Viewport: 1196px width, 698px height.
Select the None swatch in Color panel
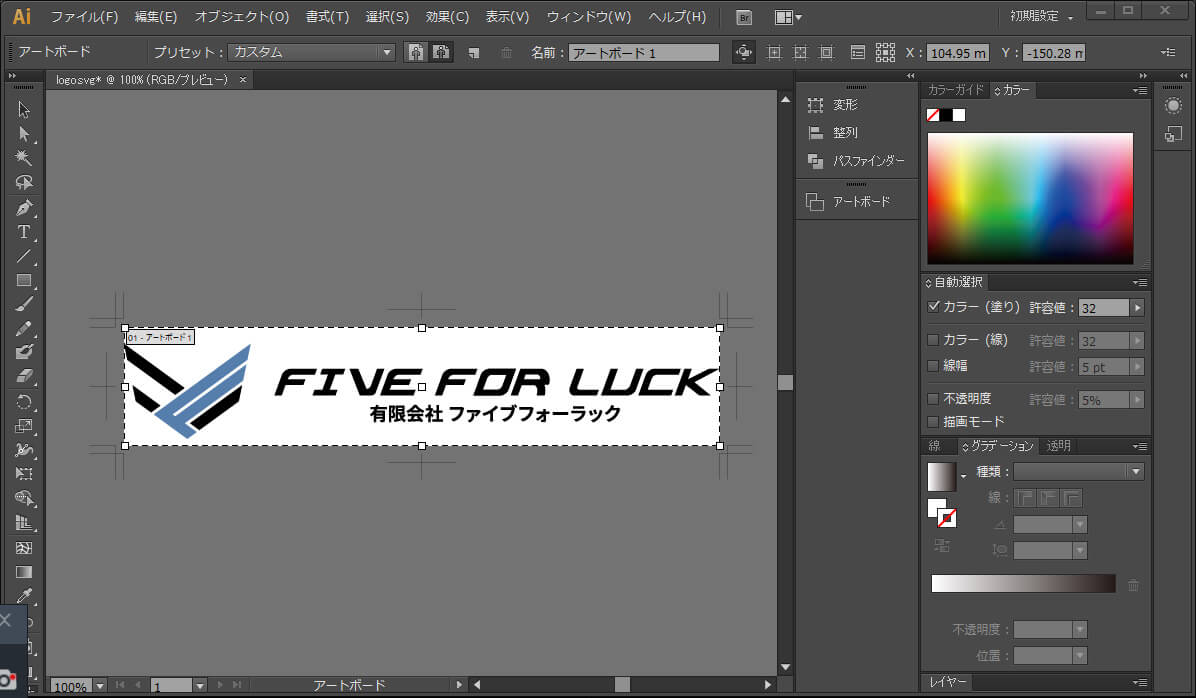933,115
